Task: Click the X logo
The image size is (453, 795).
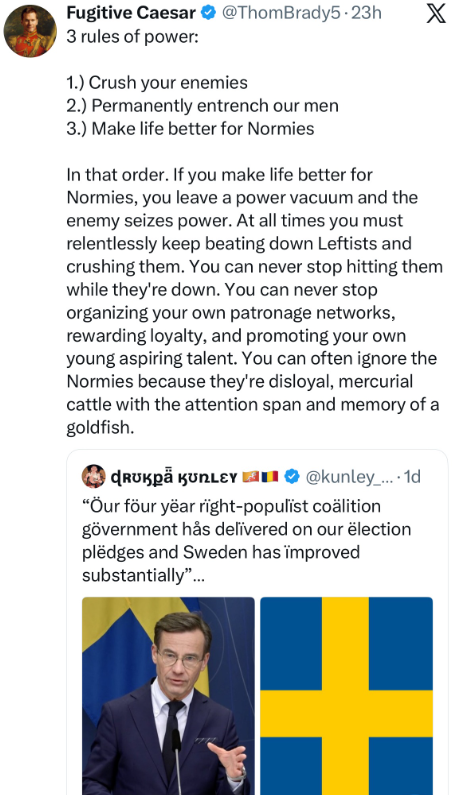Action: click(435, 14)
